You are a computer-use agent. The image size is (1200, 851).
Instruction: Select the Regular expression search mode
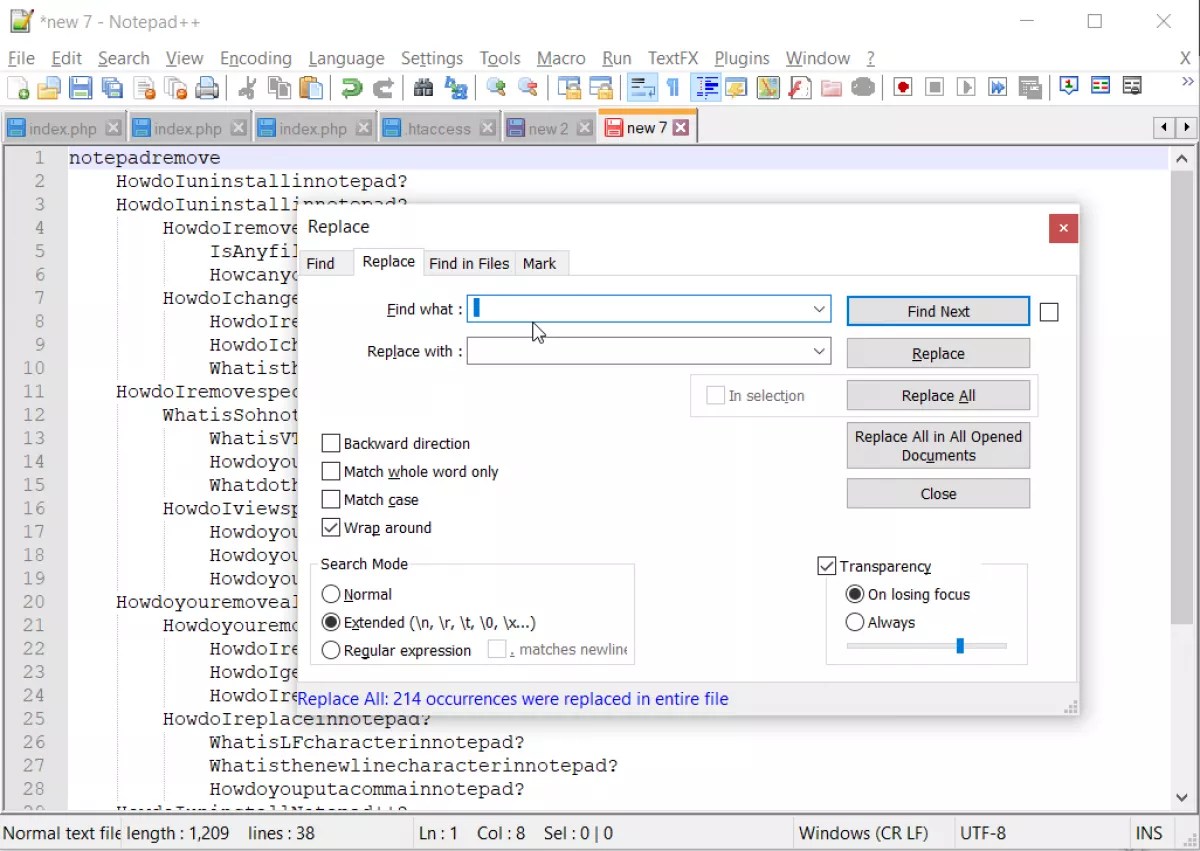pos(331,650)
